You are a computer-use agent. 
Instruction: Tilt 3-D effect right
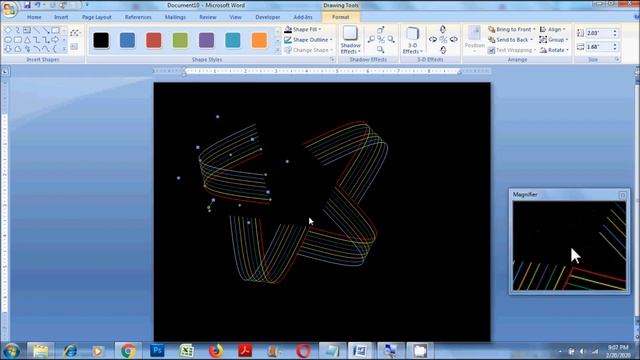click(453, 40)
